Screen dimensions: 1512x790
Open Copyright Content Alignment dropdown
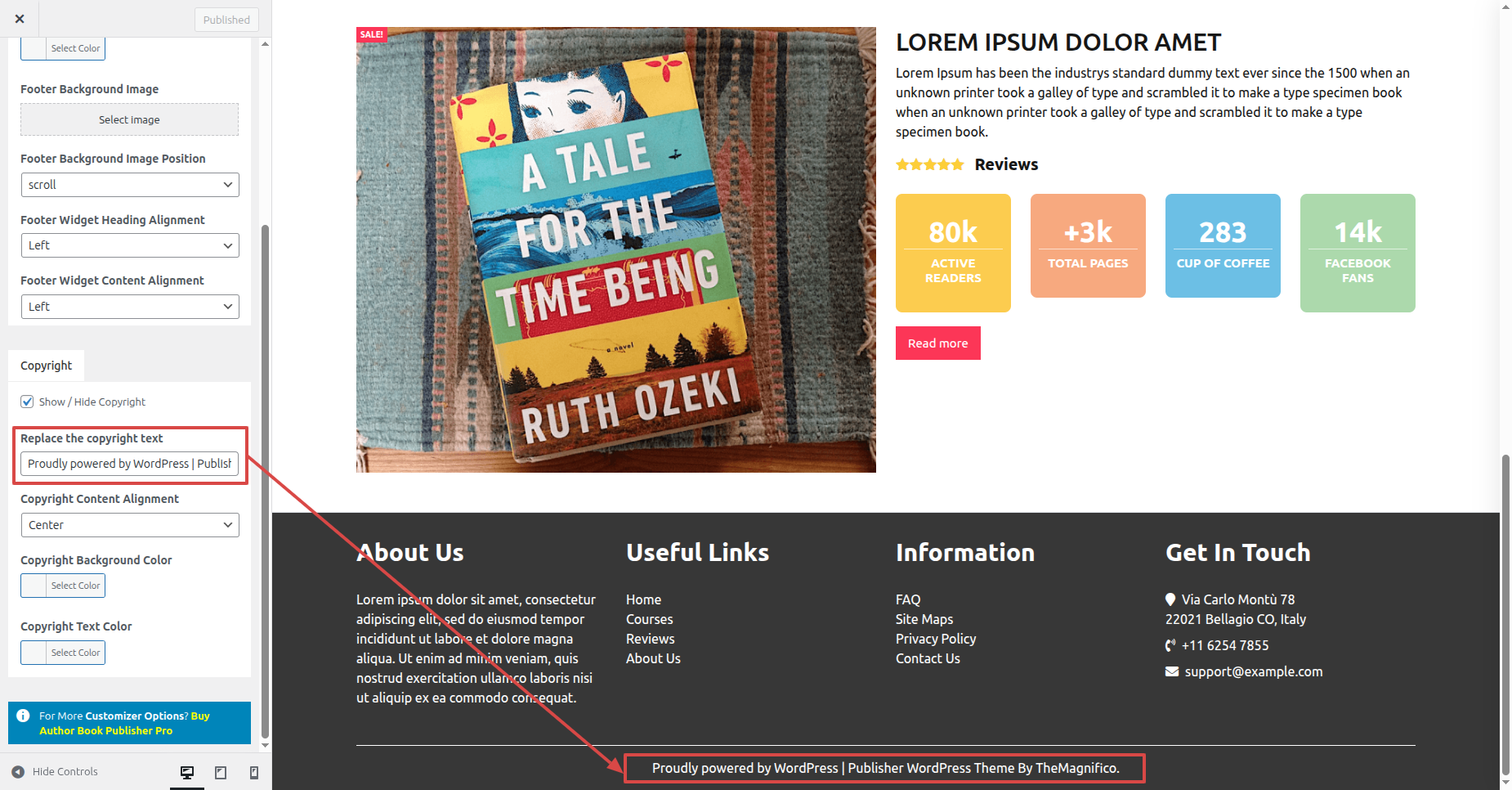pyautogui.click(x=129, y=525)
